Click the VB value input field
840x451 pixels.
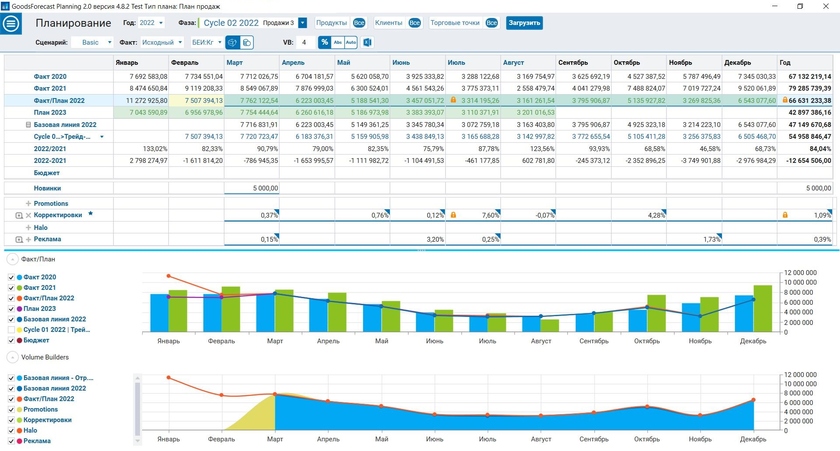pos(304,43)
